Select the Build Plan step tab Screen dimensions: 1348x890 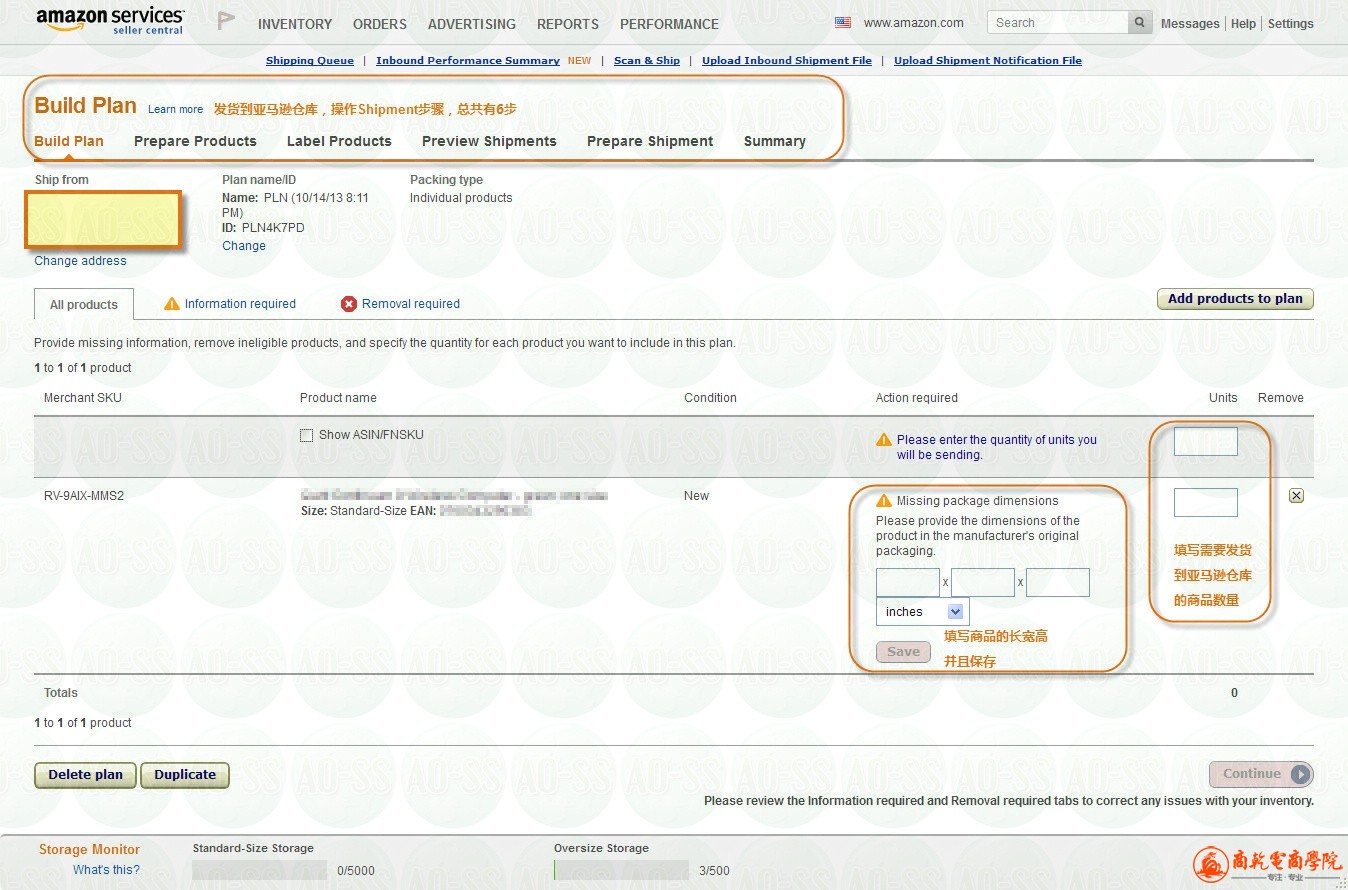[69, 141]
